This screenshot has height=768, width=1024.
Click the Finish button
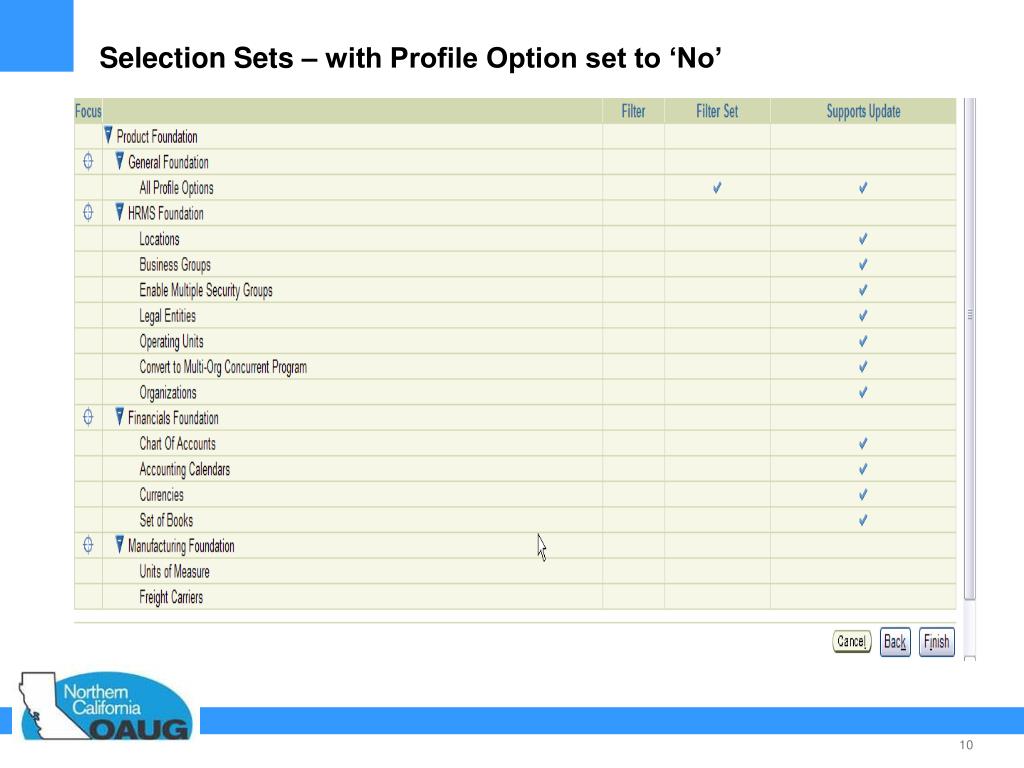click(x=936, y=642)
